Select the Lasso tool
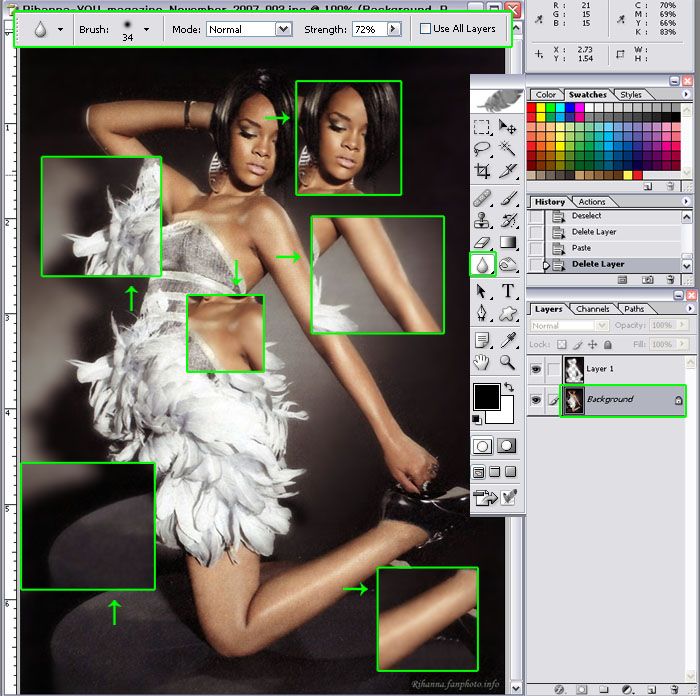 (x=482, y=149)
